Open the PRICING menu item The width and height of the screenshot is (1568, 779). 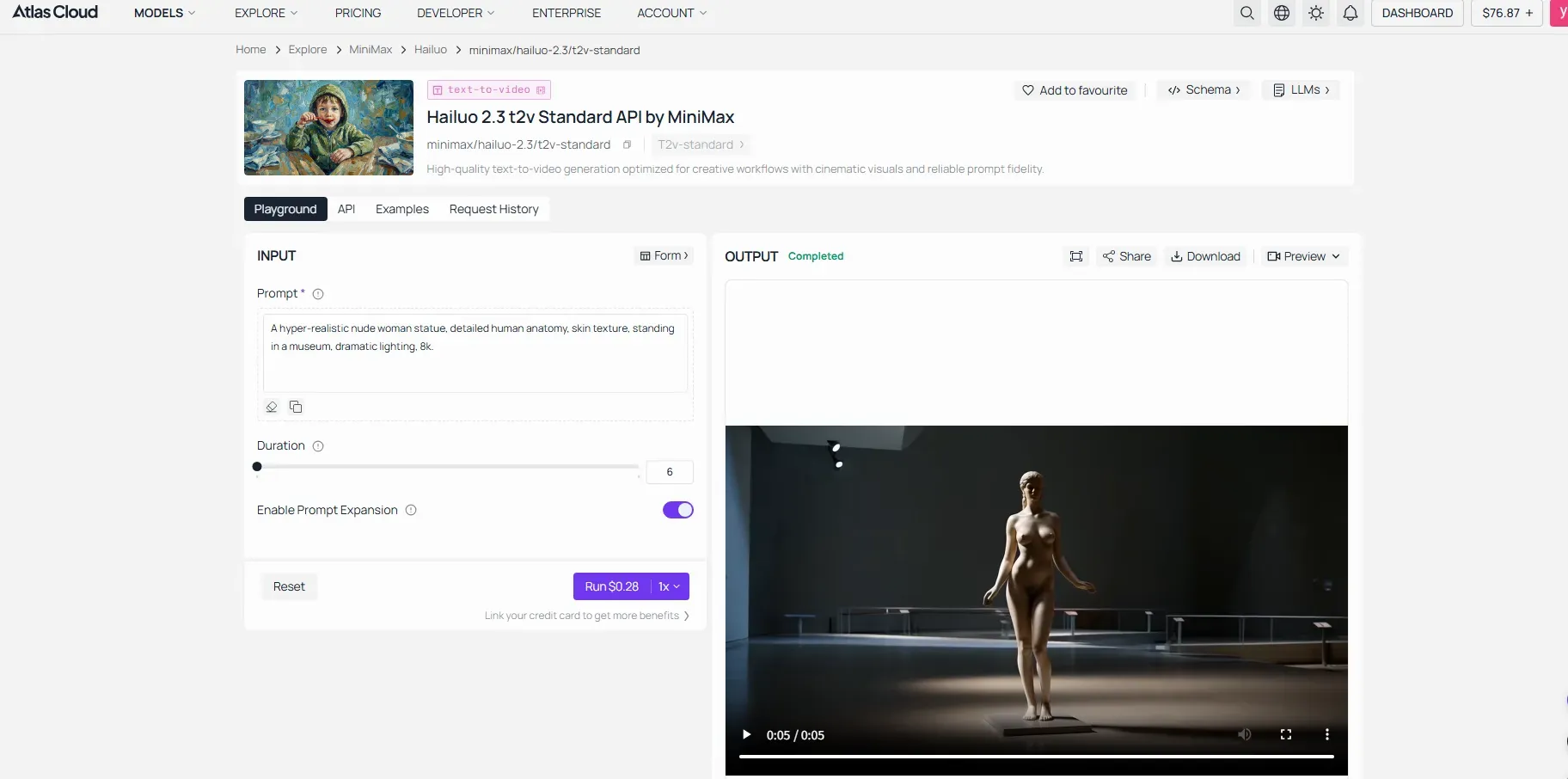click(x=358, y=13)
